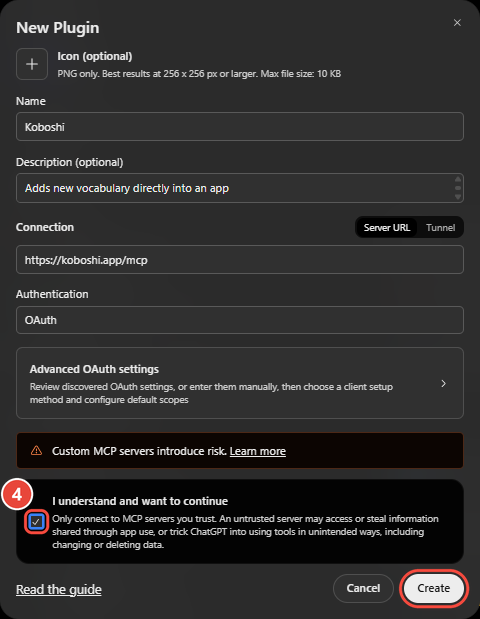Open the Authentication OAuth dropdown
Image resolution: width=480 pixels, height=619 pixels.
pyautogui.click(x=240, y=320)
